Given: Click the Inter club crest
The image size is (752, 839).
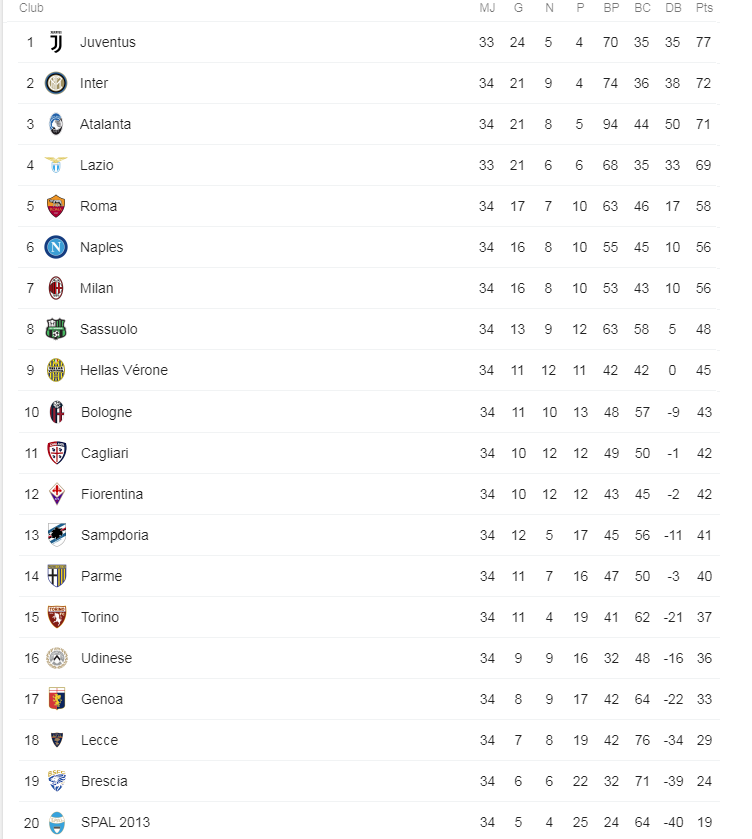Looking at the screenshot, I should coord(56,83).
